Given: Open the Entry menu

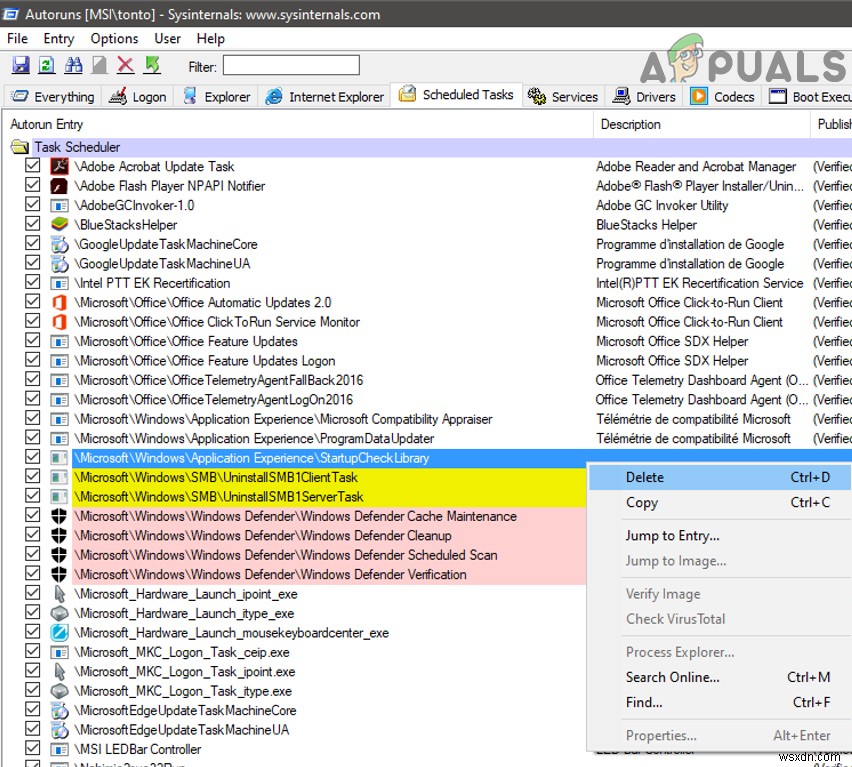Looking at the screenshot, I should point(58,38).
